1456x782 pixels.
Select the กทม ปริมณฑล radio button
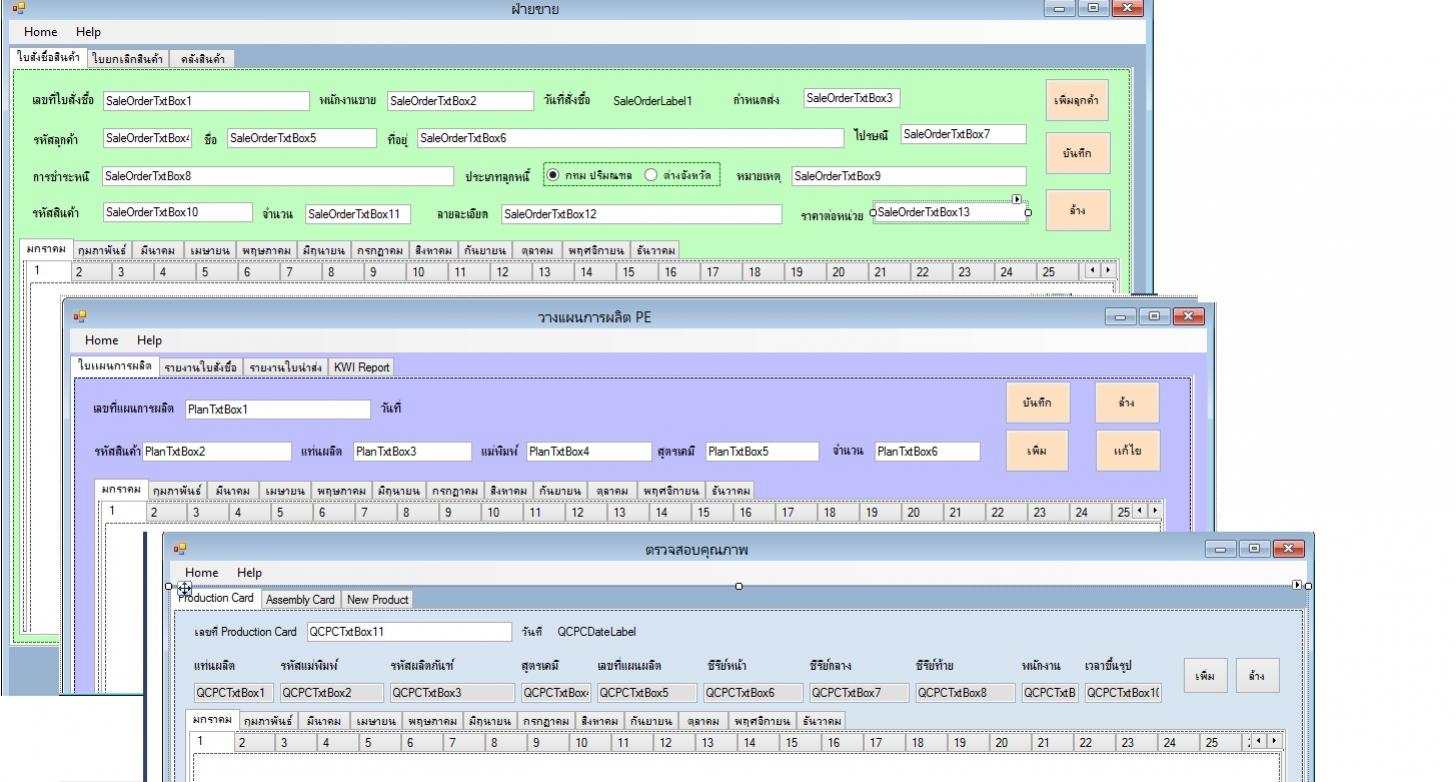[x=553, y=175]
